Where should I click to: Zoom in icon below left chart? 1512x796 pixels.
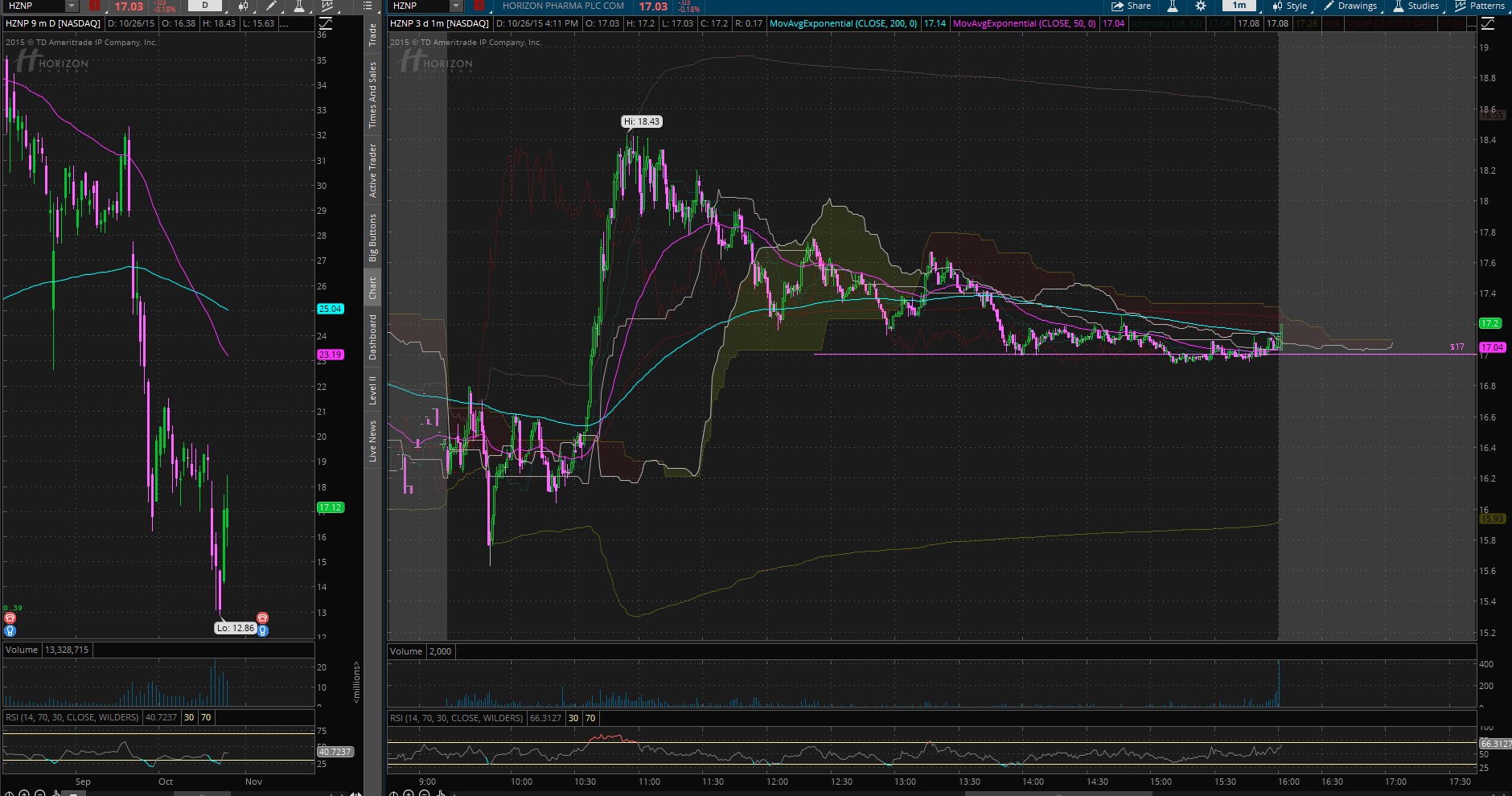coord(24,791)
